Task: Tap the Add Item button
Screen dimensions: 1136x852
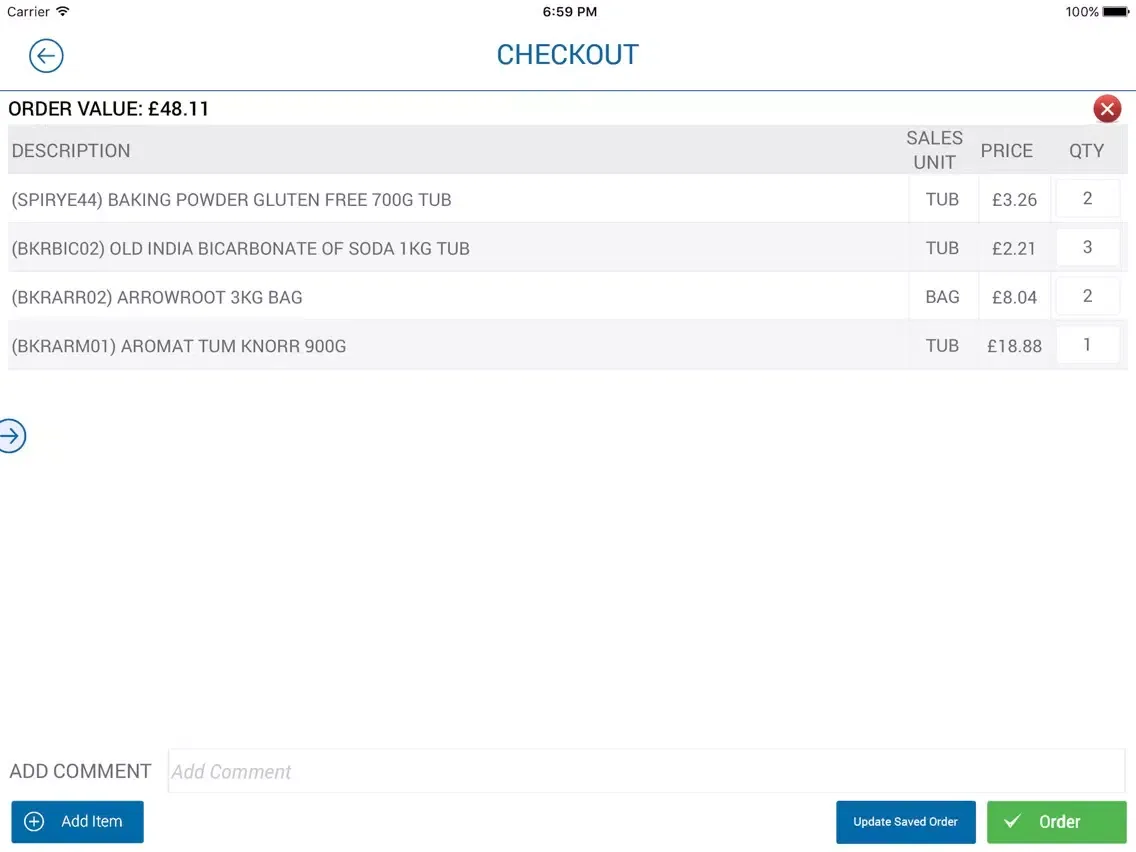Action: pos(78,822)
